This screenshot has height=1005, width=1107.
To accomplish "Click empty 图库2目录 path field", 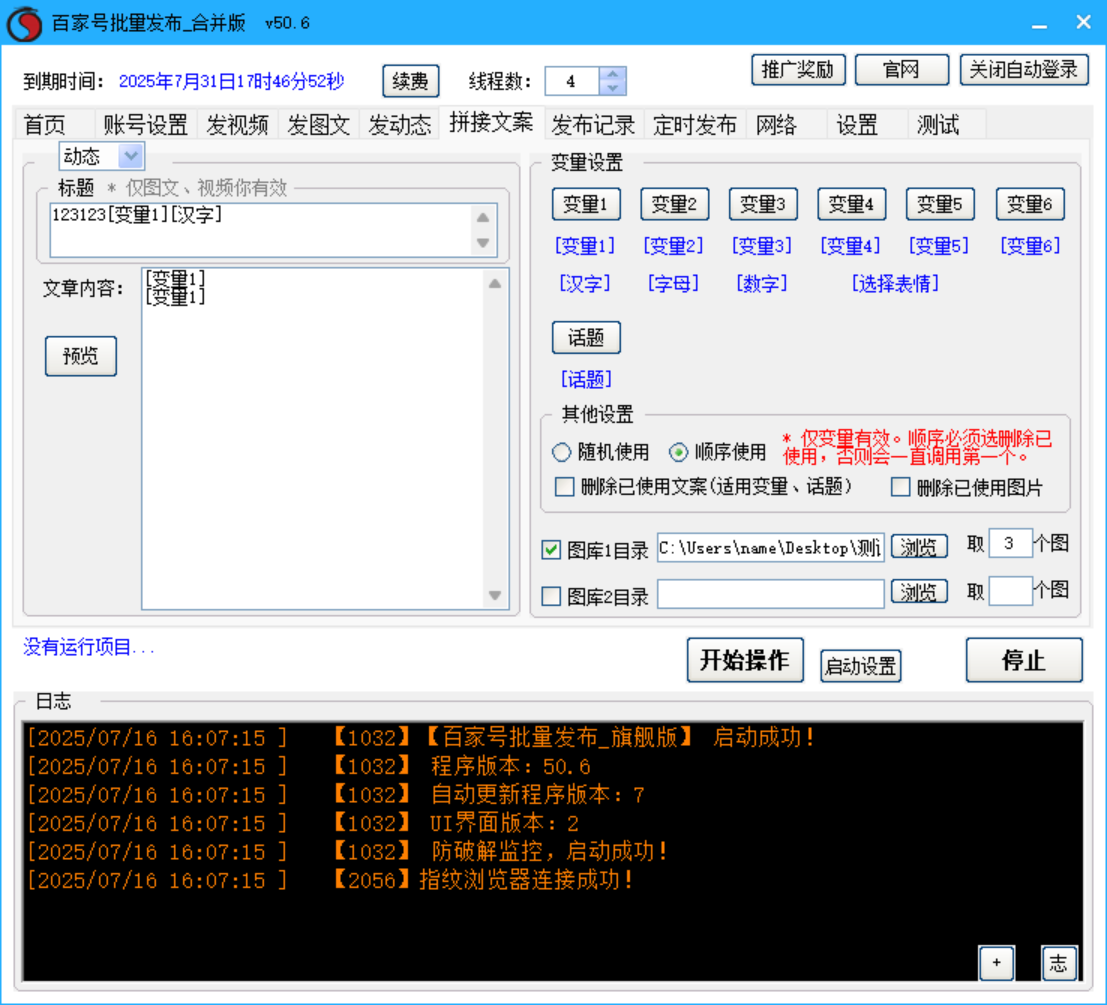I will click(x=770, y=594).
